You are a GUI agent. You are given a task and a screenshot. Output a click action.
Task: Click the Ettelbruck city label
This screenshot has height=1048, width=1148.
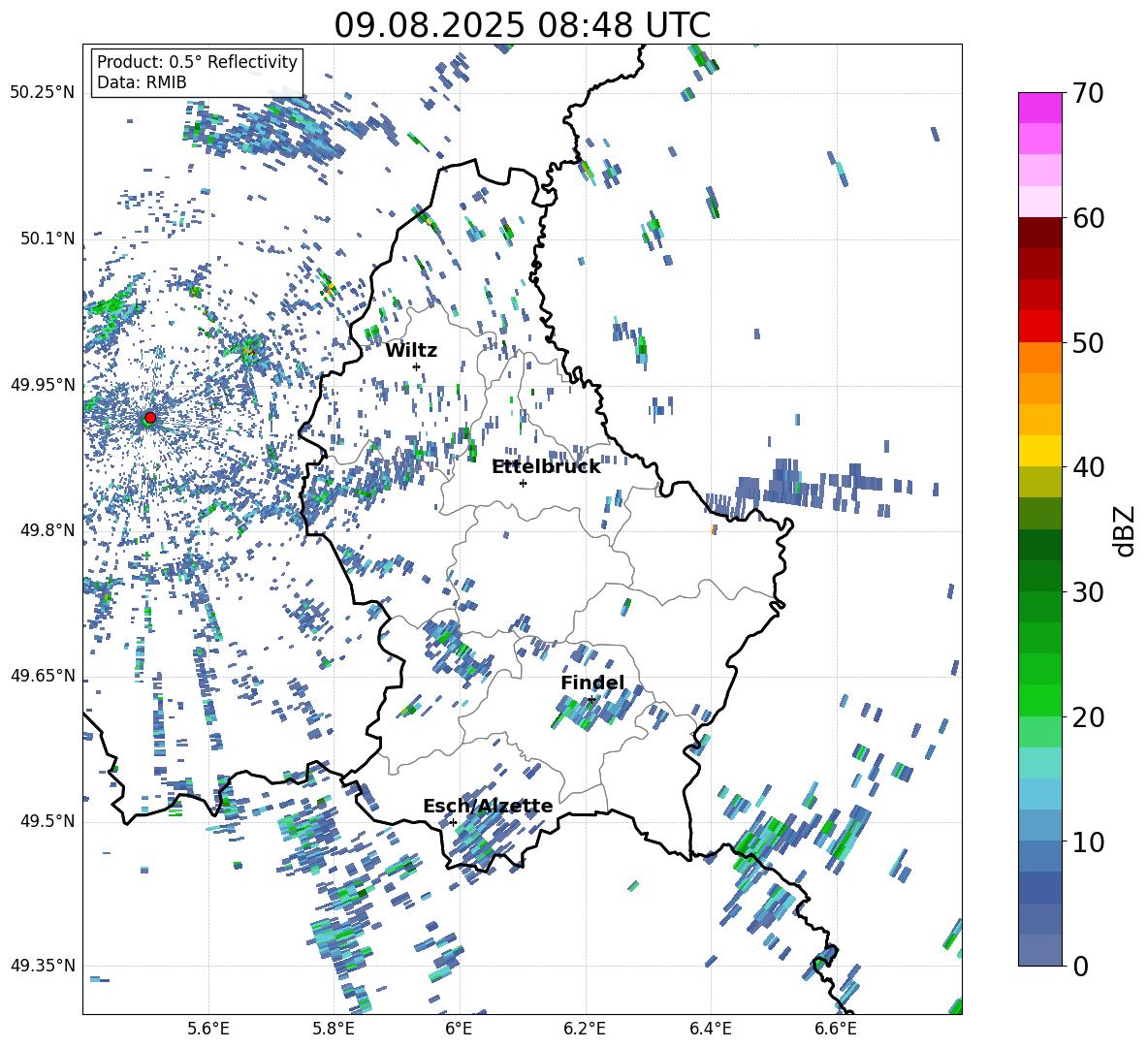[x=546, y=467]
